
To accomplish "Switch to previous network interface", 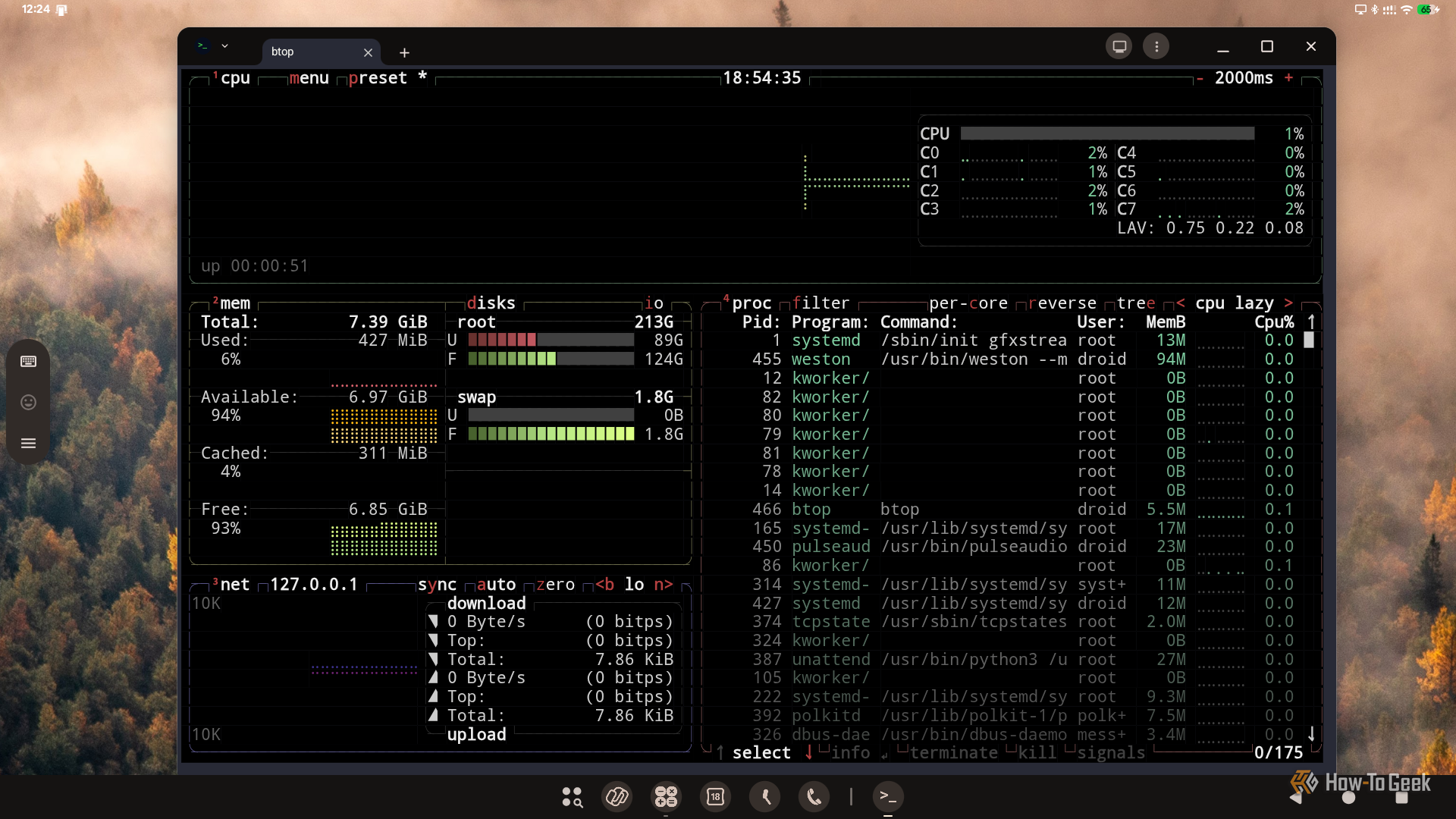I will click(x=604, y=585).
